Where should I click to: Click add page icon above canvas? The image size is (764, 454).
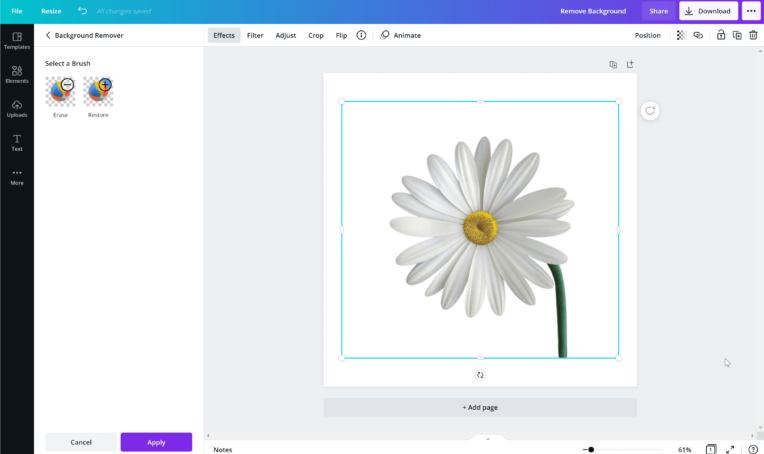(x=630, y=64)
